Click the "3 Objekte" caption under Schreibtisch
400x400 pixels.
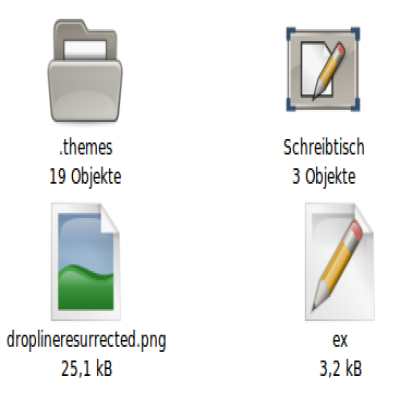click(x=324, y=176)
